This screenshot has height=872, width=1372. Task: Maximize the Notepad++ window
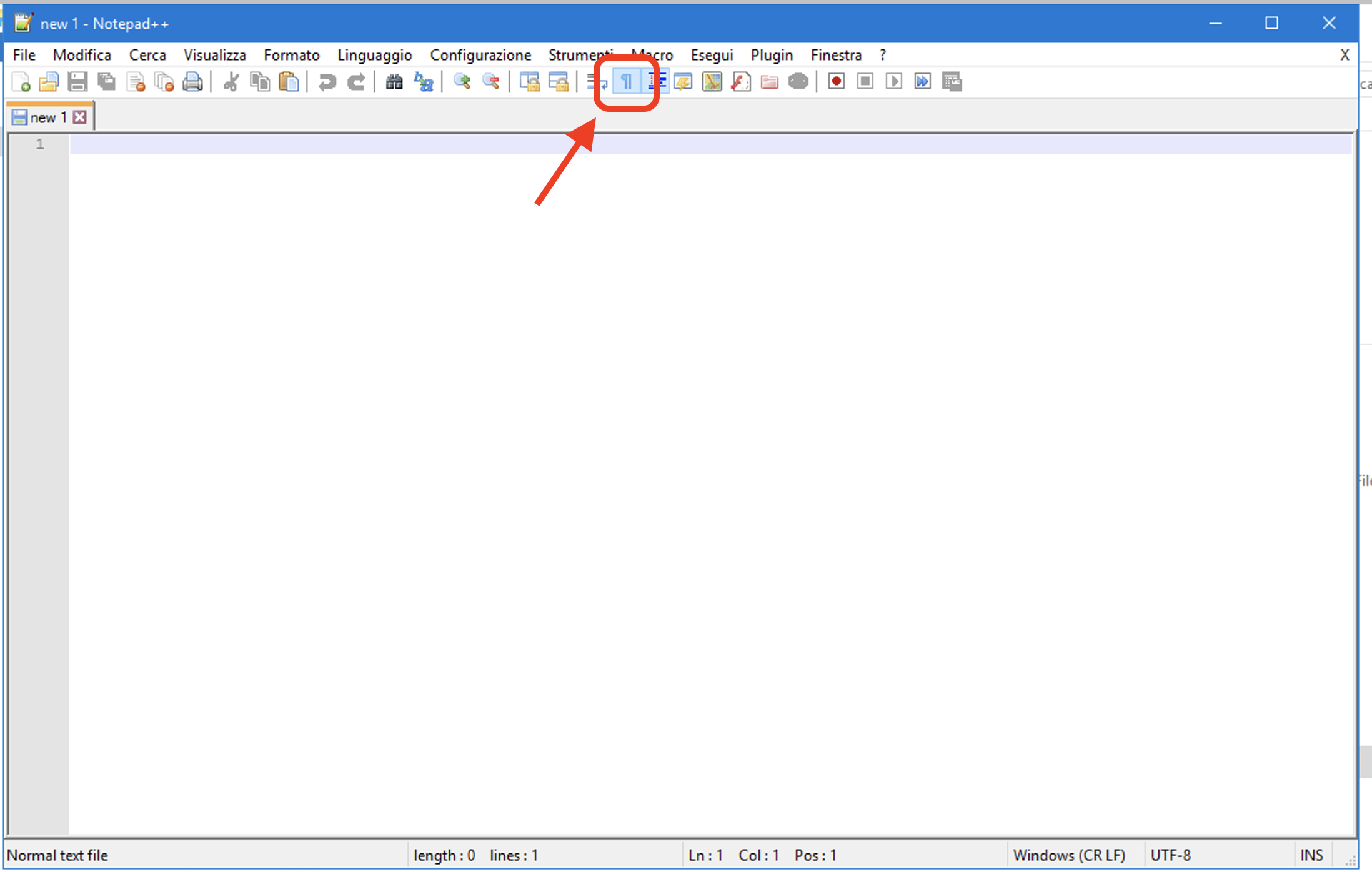coord(1272,23)
